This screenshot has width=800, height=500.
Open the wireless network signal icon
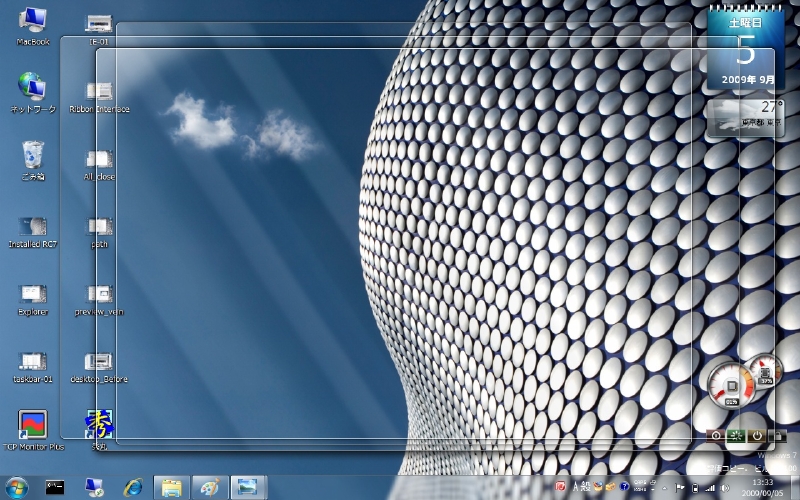tap(710, 488)
